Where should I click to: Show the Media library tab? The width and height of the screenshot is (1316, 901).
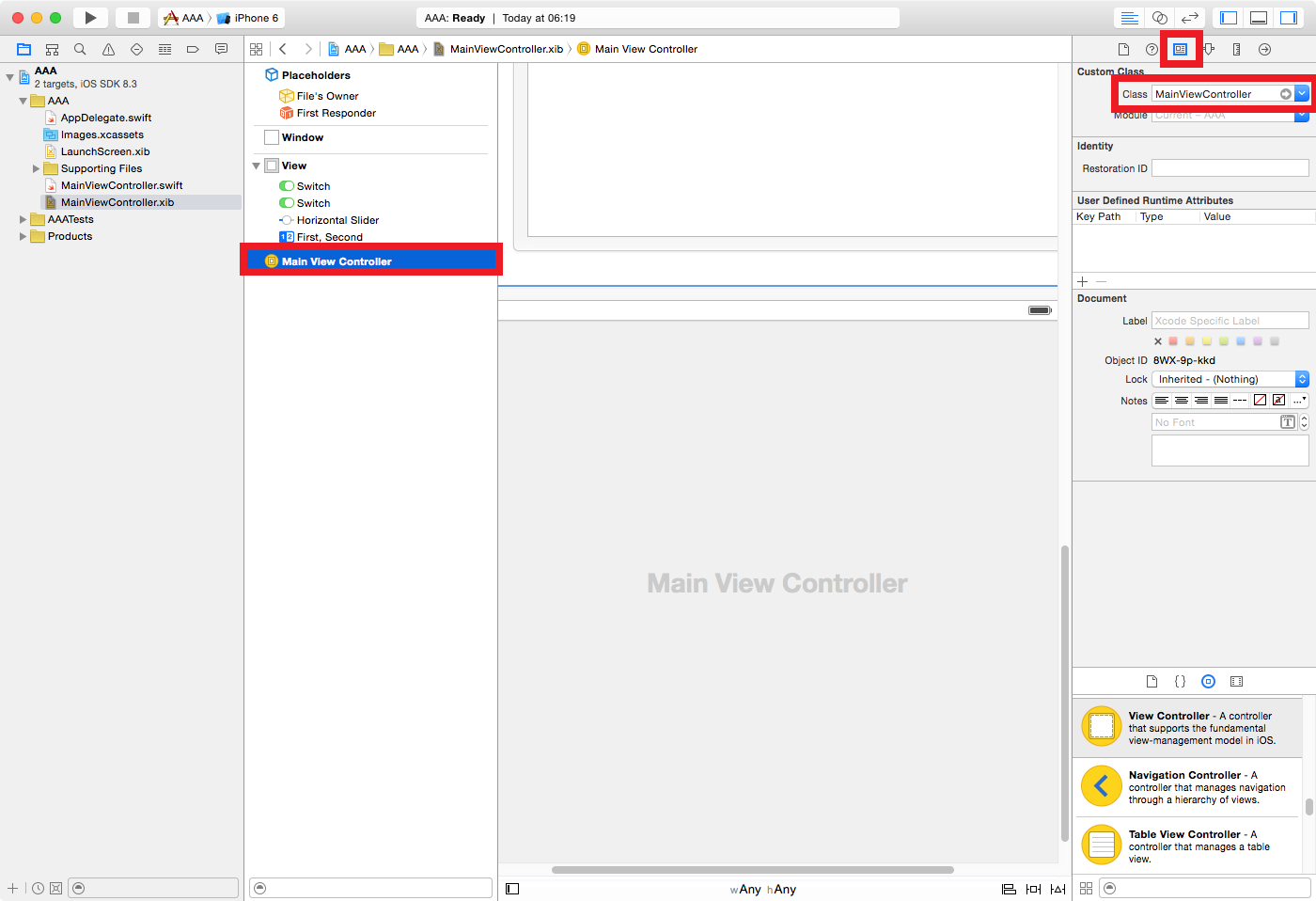coord(1237,681)
